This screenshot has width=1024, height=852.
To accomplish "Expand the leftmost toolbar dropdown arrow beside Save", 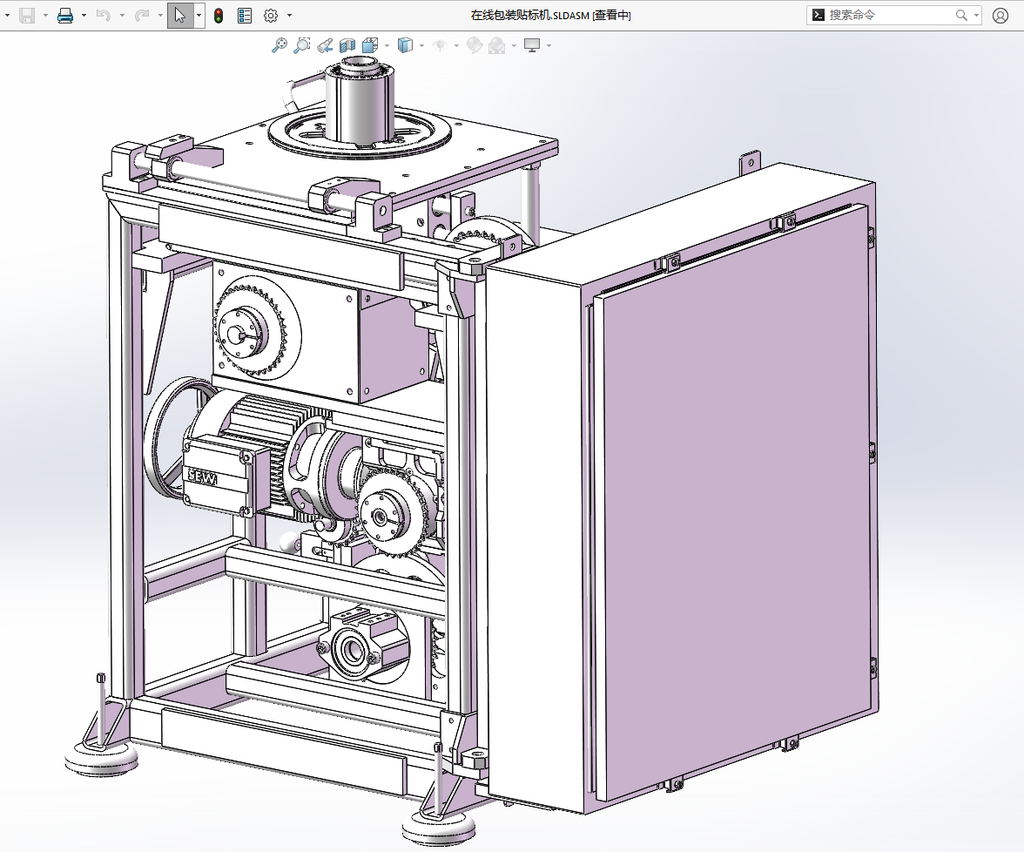I will (8, 15).
